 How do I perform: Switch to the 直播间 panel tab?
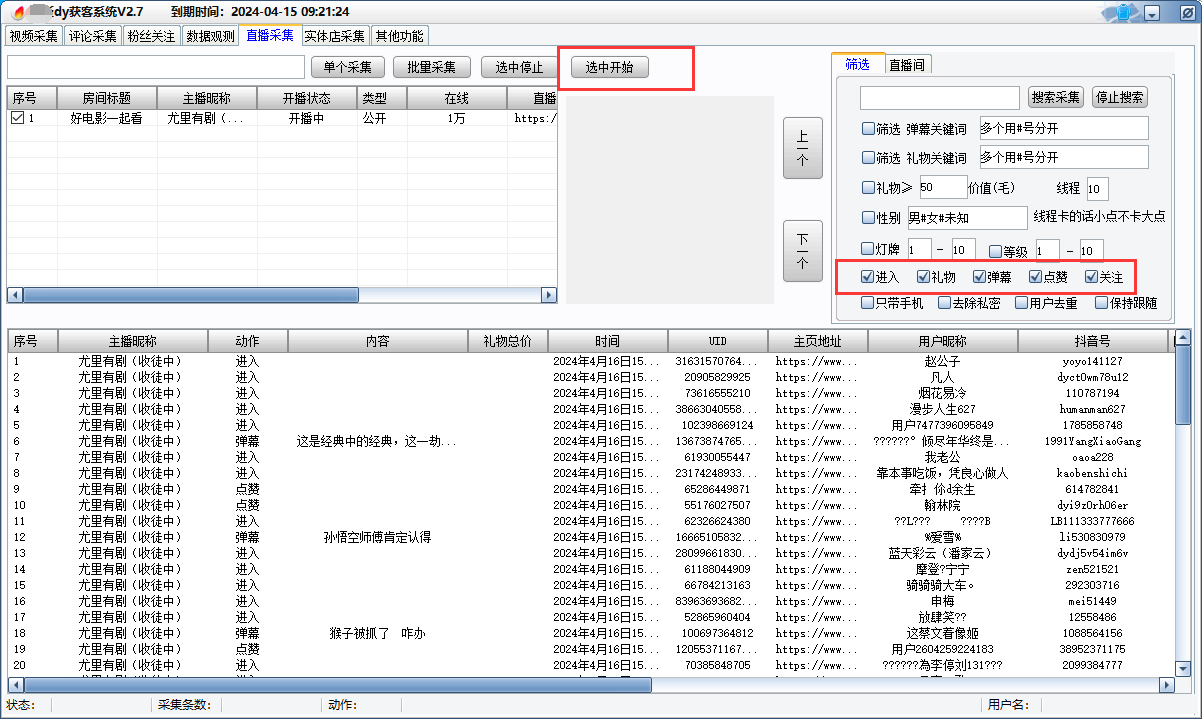pos(907,65)
